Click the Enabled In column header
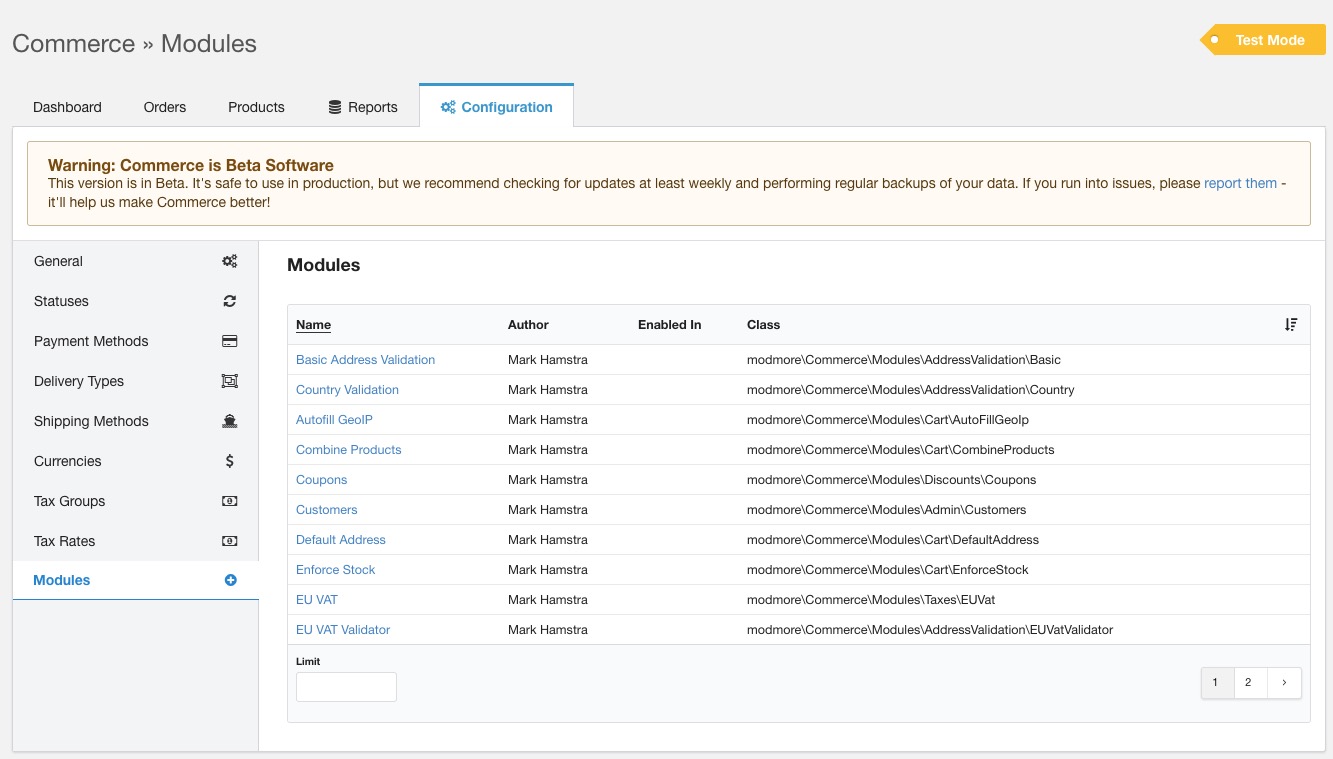1333x759 pixels. (x=669, y=325)
